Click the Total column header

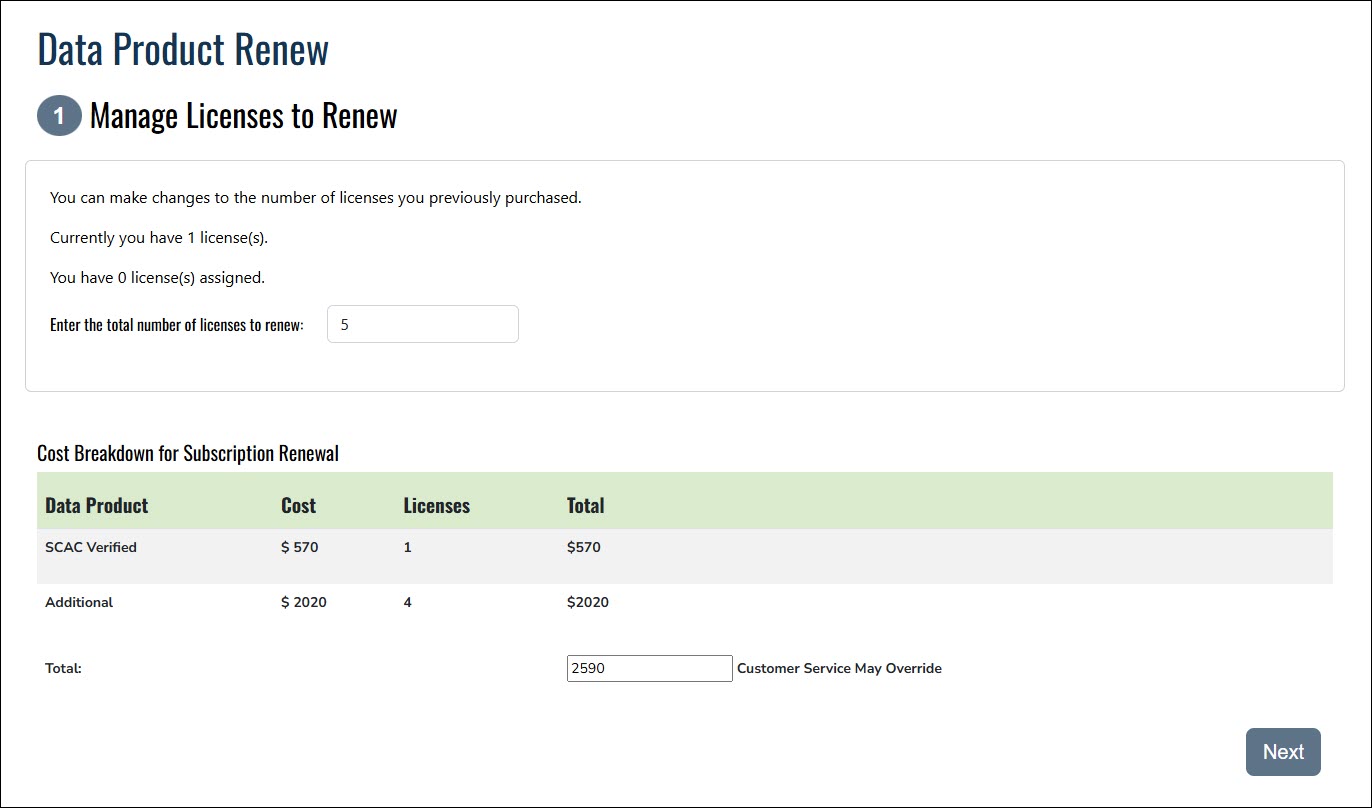pos(585,505)
